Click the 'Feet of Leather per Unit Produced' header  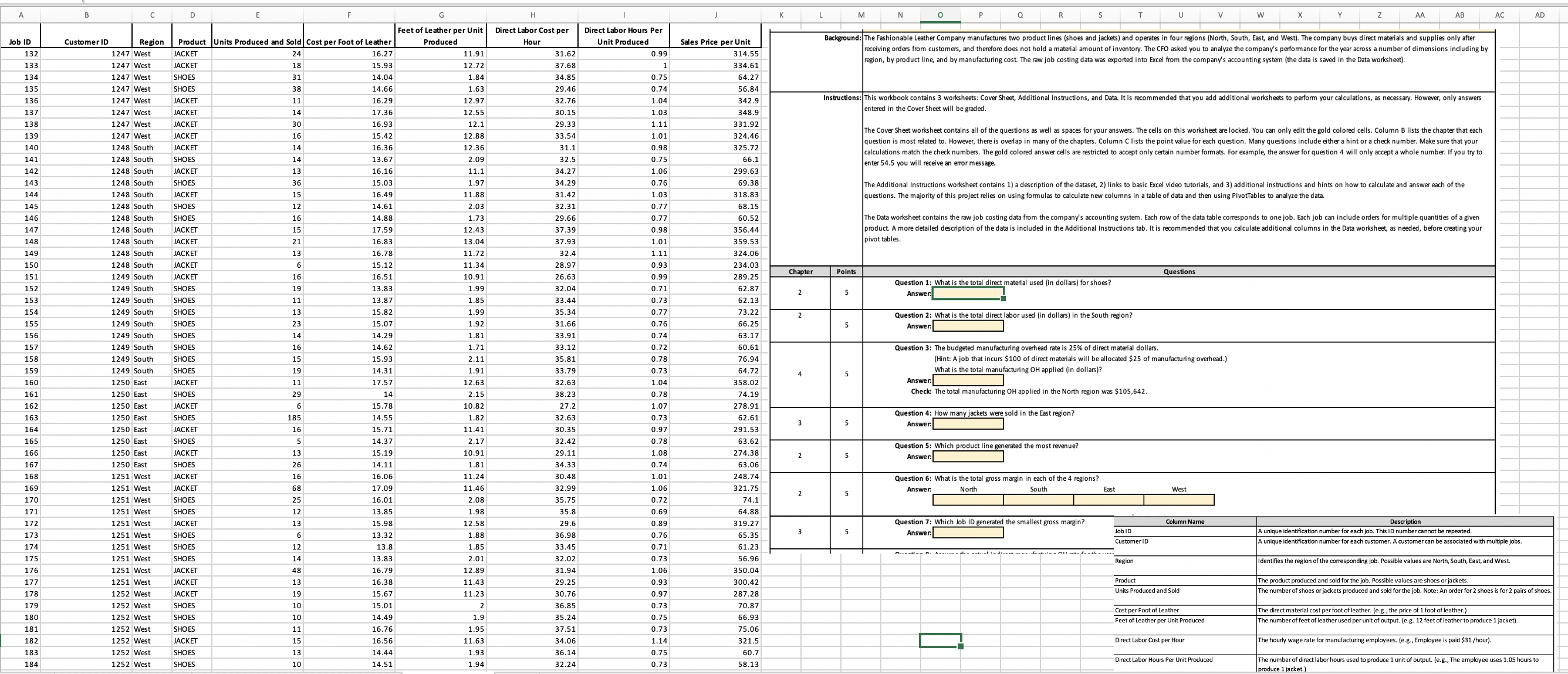[x=441, y=36]
